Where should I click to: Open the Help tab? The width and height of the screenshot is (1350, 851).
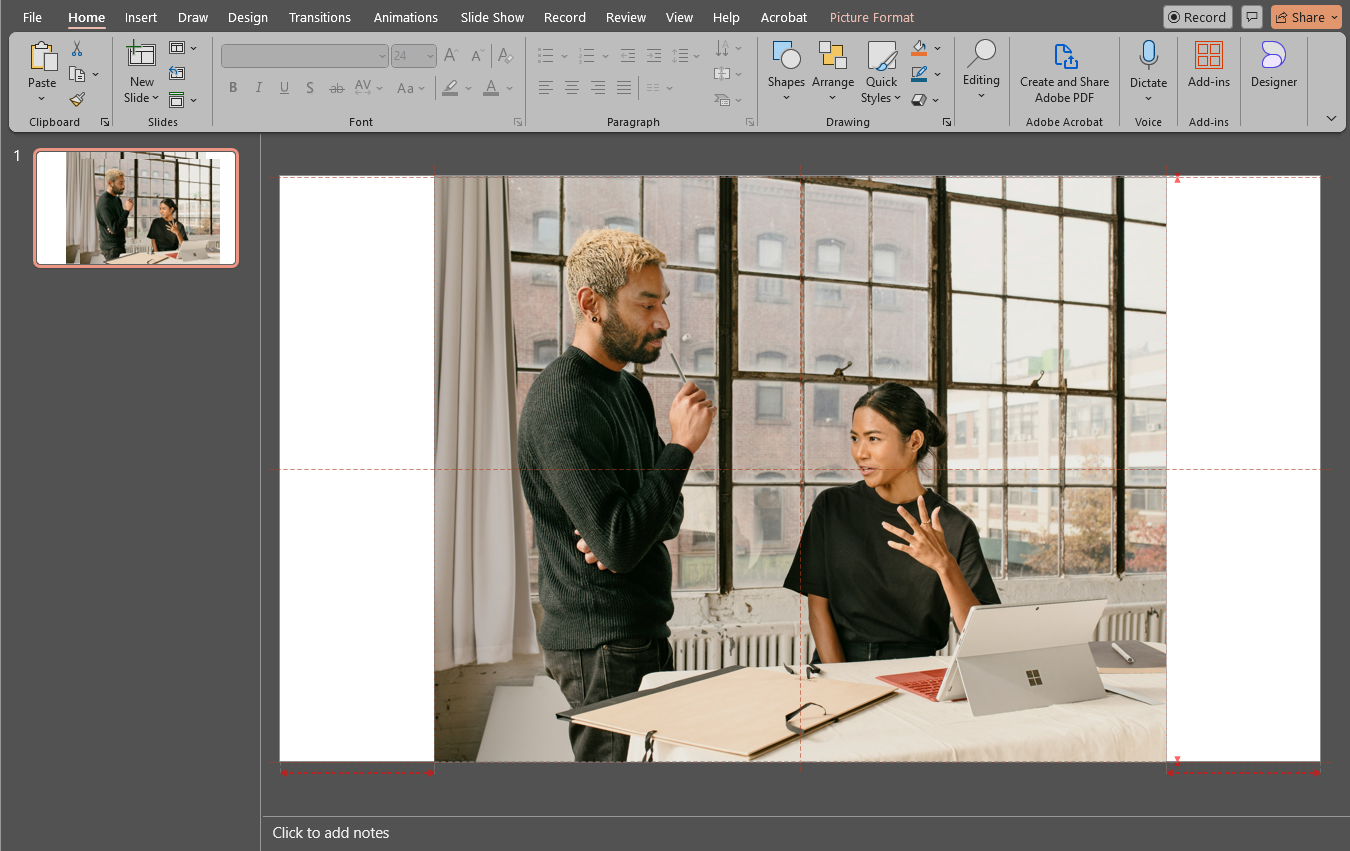(727, 17)
